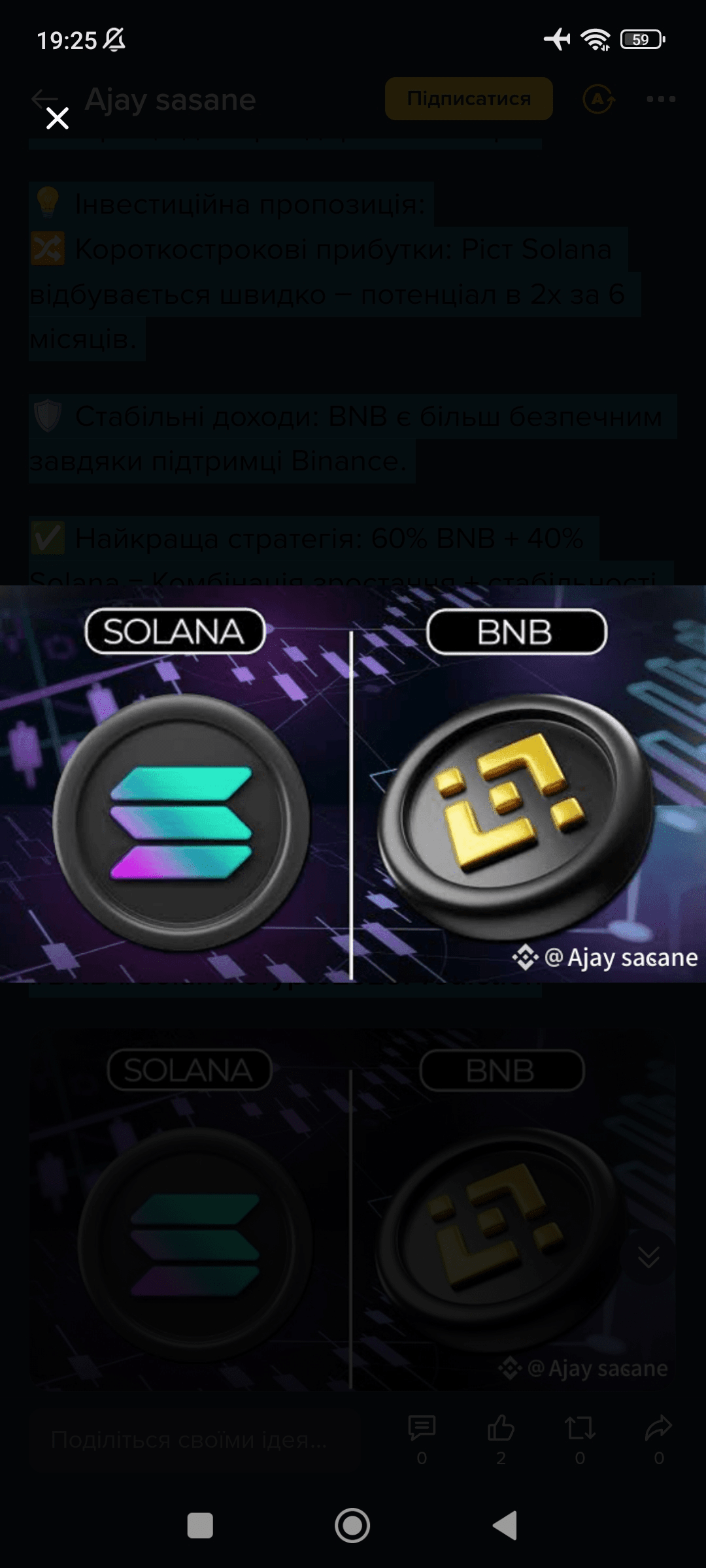Tap Android back triangle button

click(505, 1526)
